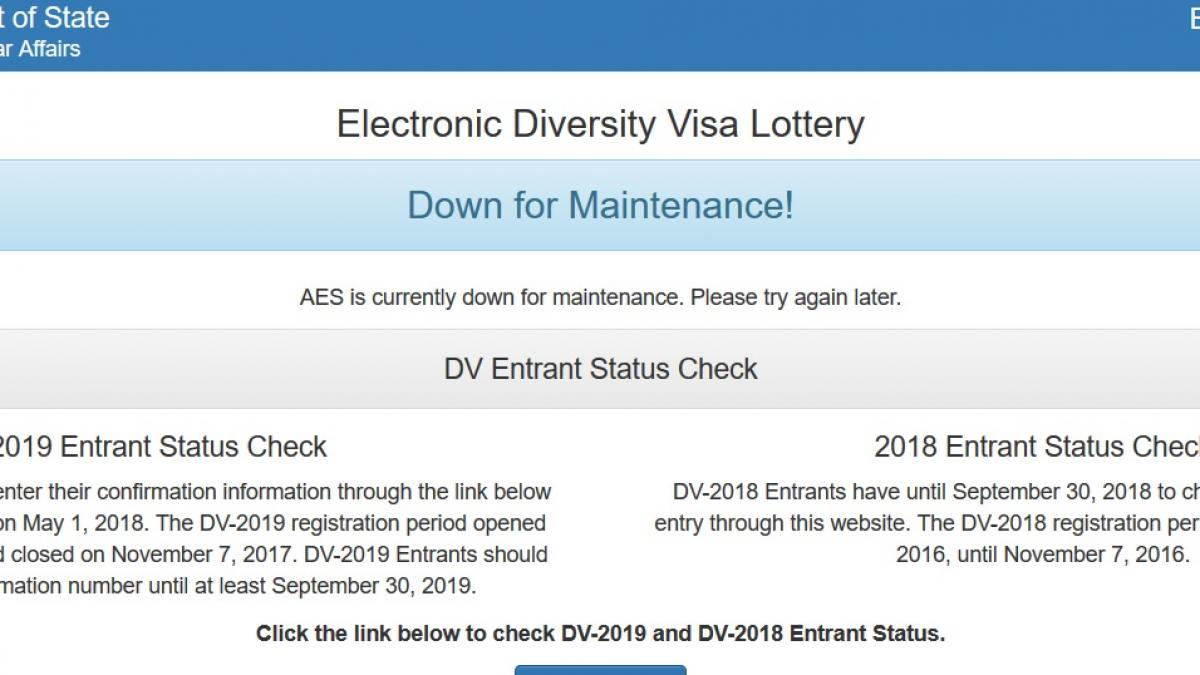The height and width of the screenshot is (675, 1200).
Task: Click the 'Down for Maintenance!' banner text
Action: pyautogui.click(x=600, y=205)
